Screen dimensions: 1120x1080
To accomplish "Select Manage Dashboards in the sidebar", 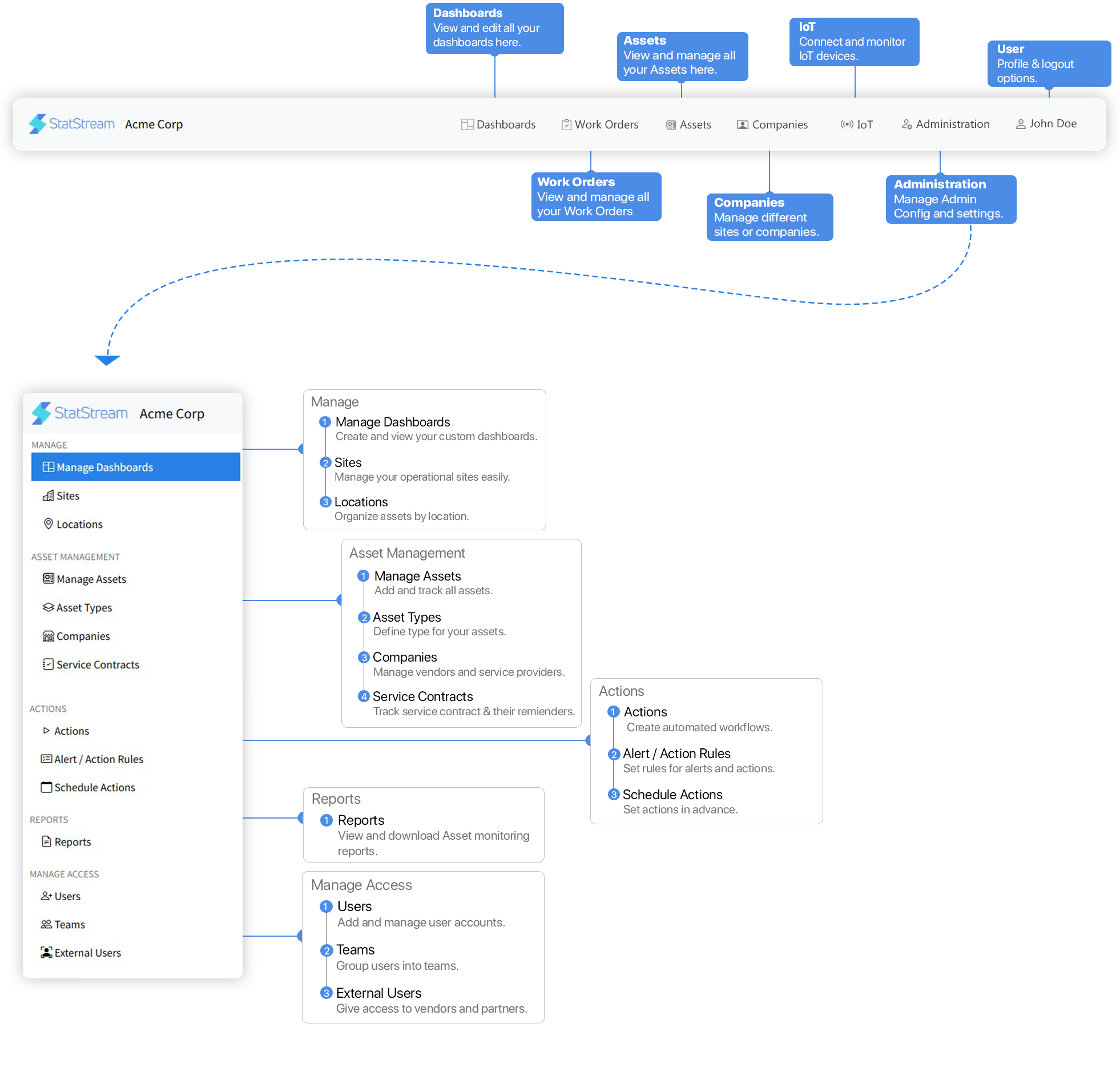I will [104, 468].
